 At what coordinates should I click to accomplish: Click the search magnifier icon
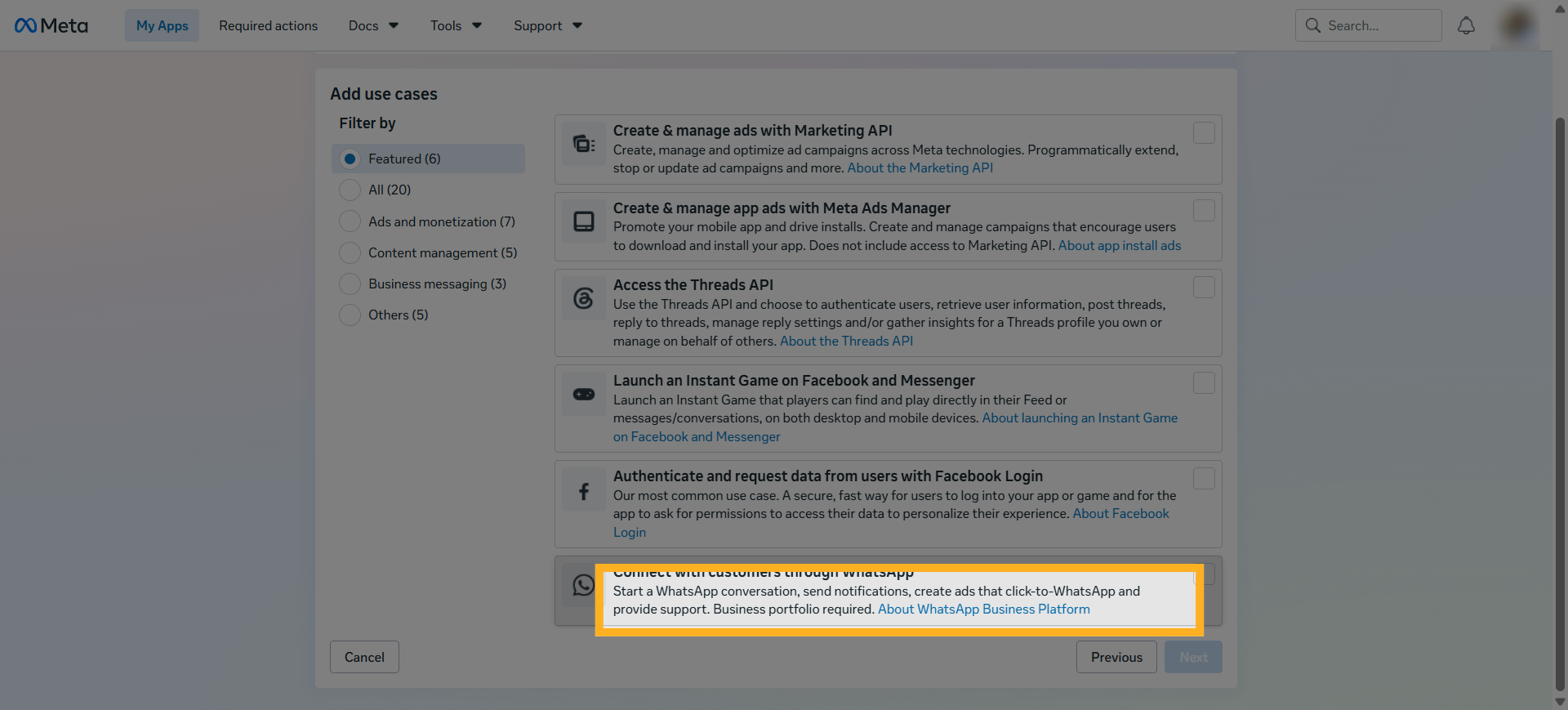(x=1312, y=25)
